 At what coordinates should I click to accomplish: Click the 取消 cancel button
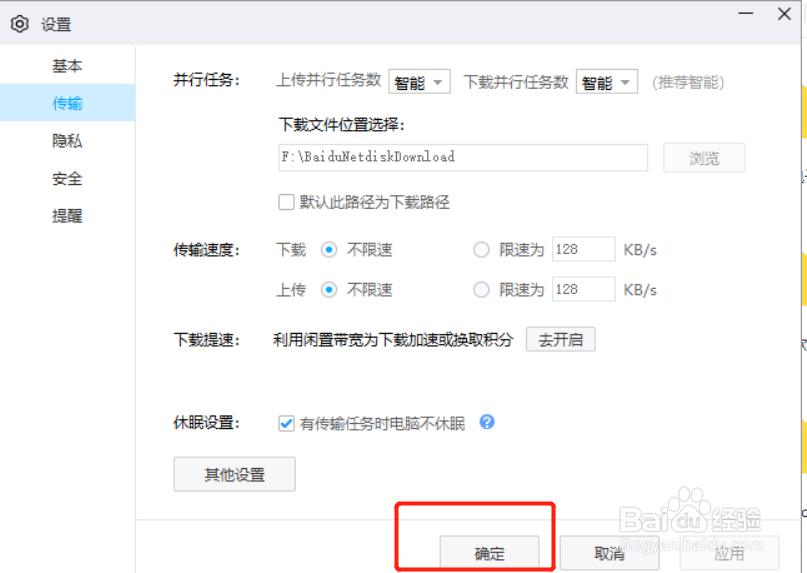pyautogui.click(x=609, y=553)
